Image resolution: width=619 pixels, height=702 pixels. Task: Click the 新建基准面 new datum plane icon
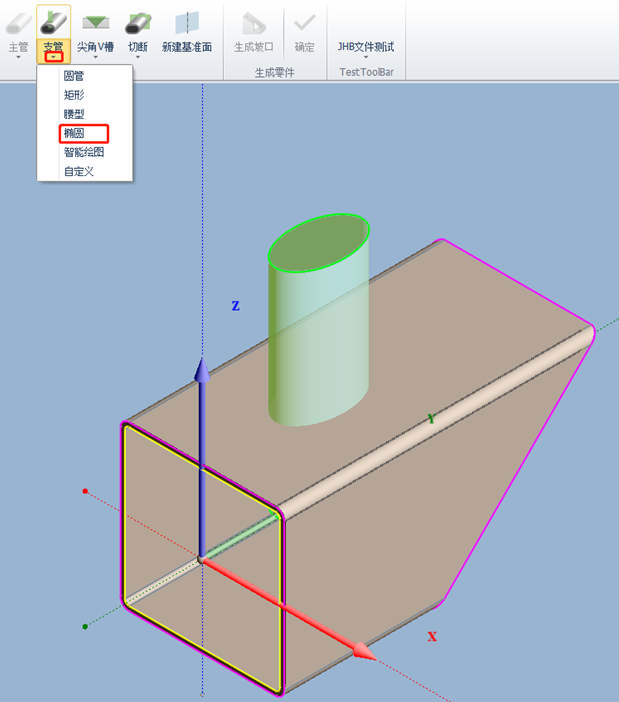(x=187, y=22)
